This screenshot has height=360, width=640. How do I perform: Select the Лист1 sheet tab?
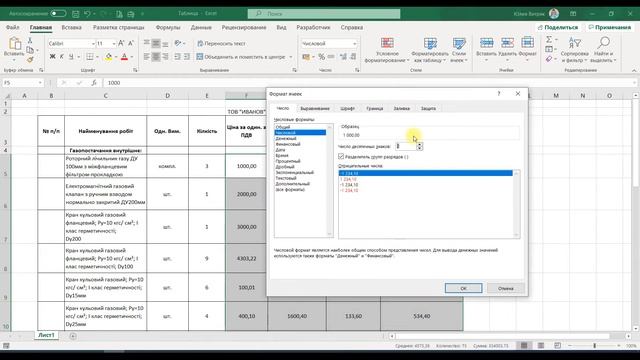(x=47, y=335)
